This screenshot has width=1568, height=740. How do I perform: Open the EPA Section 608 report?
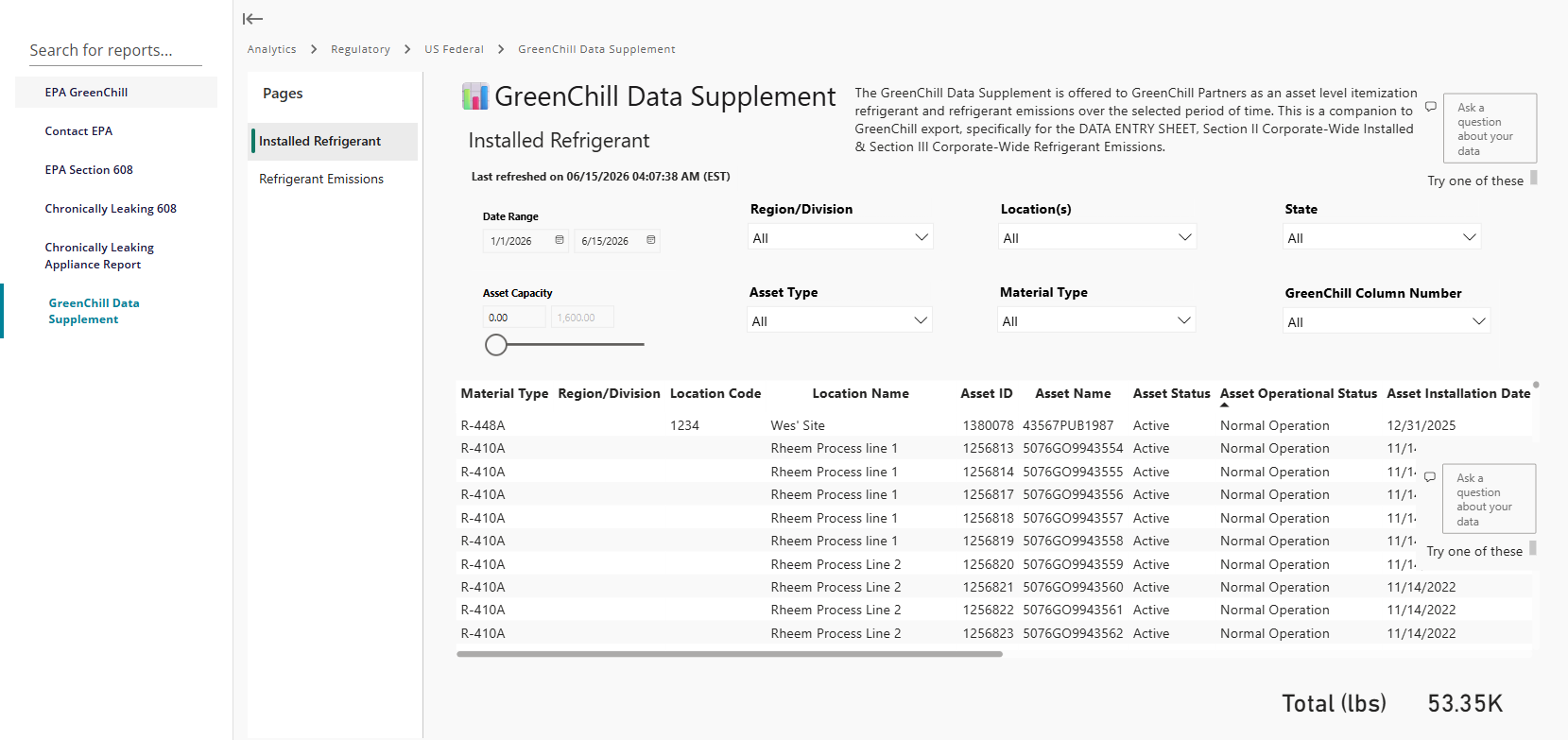coord(89,170)
